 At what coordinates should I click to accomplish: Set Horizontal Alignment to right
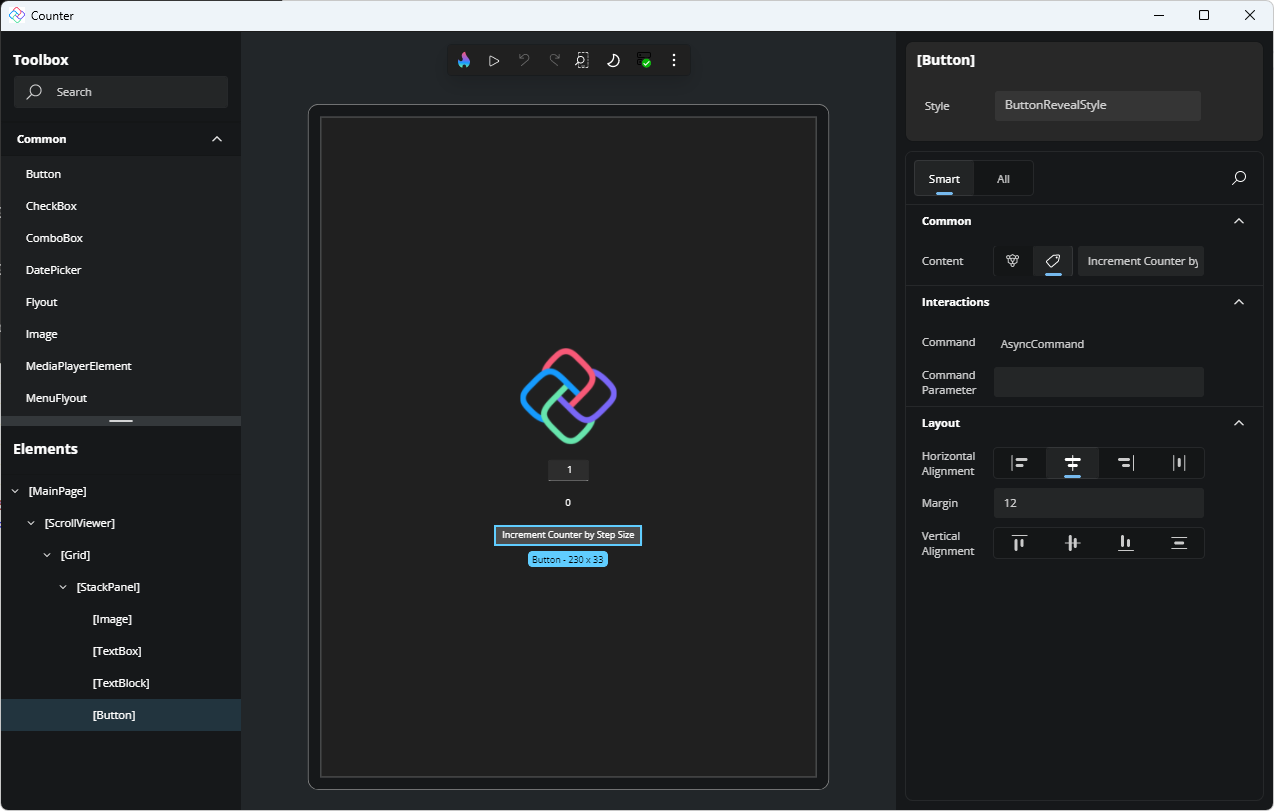point(1125,463)
